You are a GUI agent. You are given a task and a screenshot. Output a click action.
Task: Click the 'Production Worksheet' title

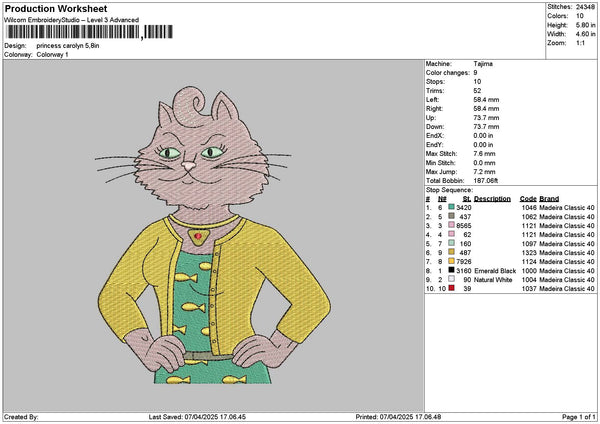[x=56, y=8]
